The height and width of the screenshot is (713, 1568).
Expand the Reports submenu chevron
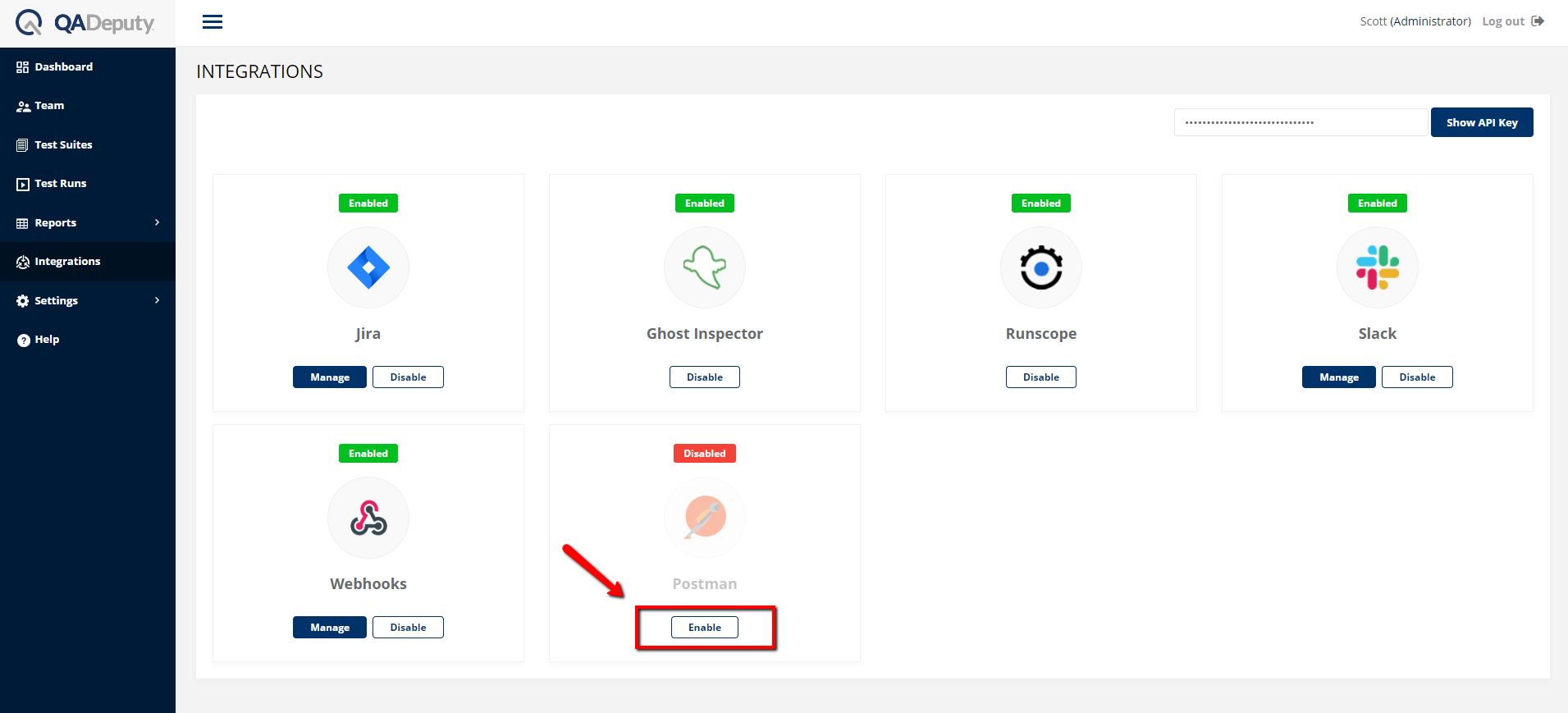(157, 222)
